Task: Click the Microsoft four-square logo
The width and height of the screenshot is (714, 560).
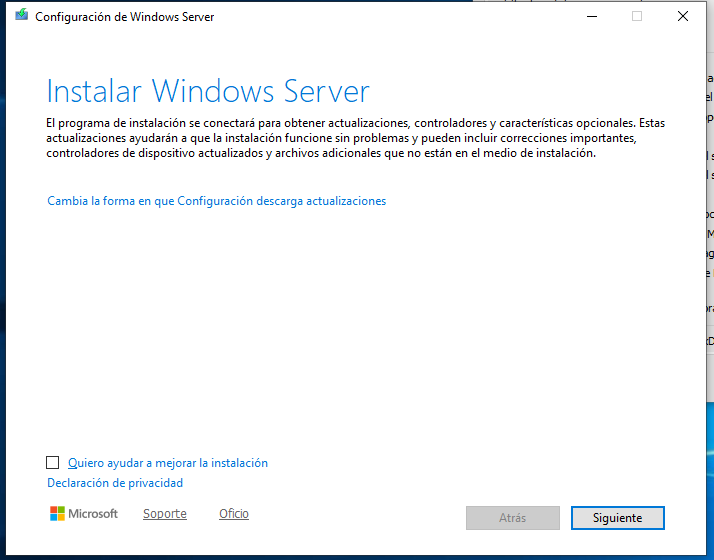Action: point(58,514)
